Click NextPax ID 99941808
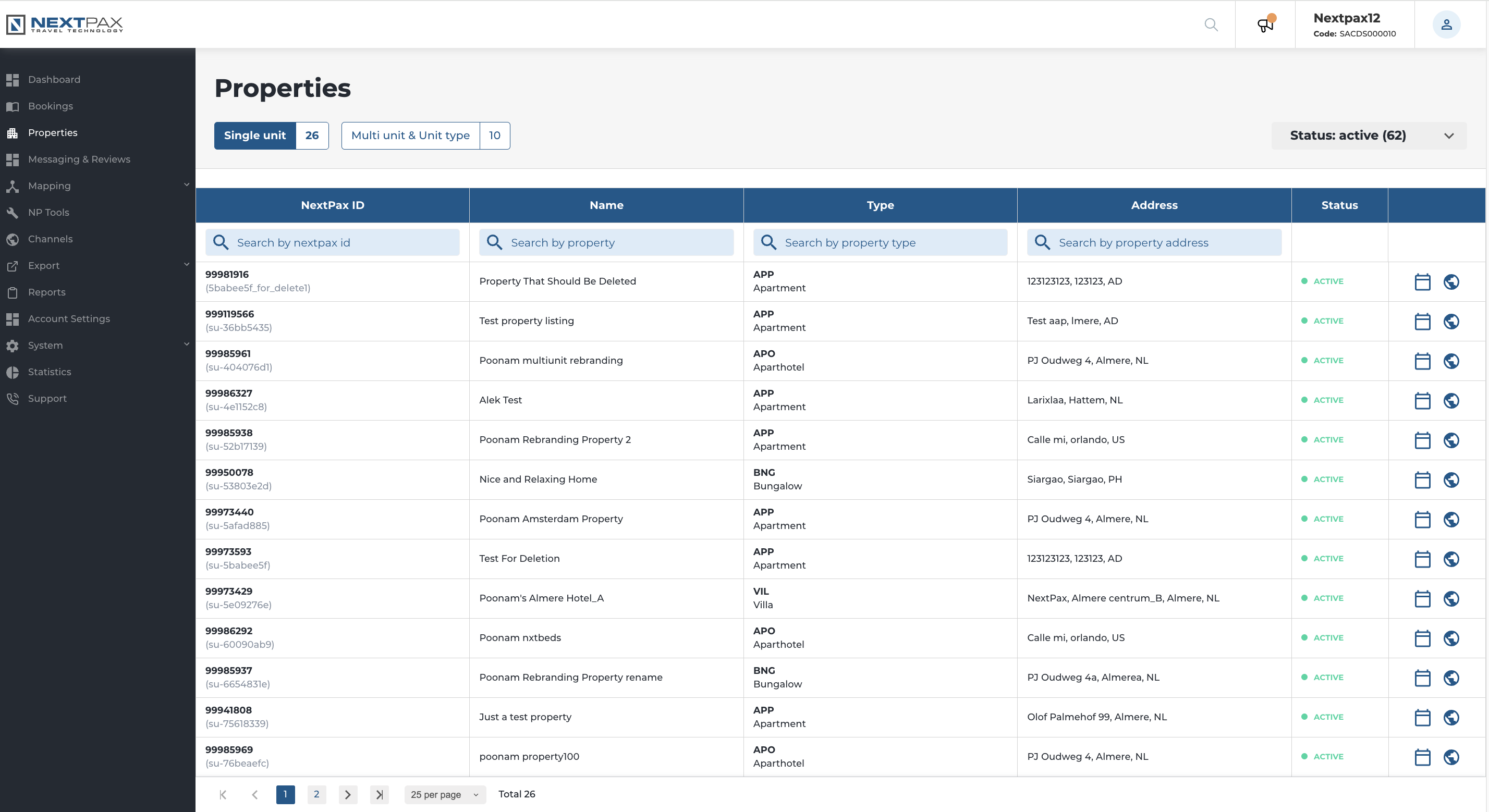 (228, 710)
